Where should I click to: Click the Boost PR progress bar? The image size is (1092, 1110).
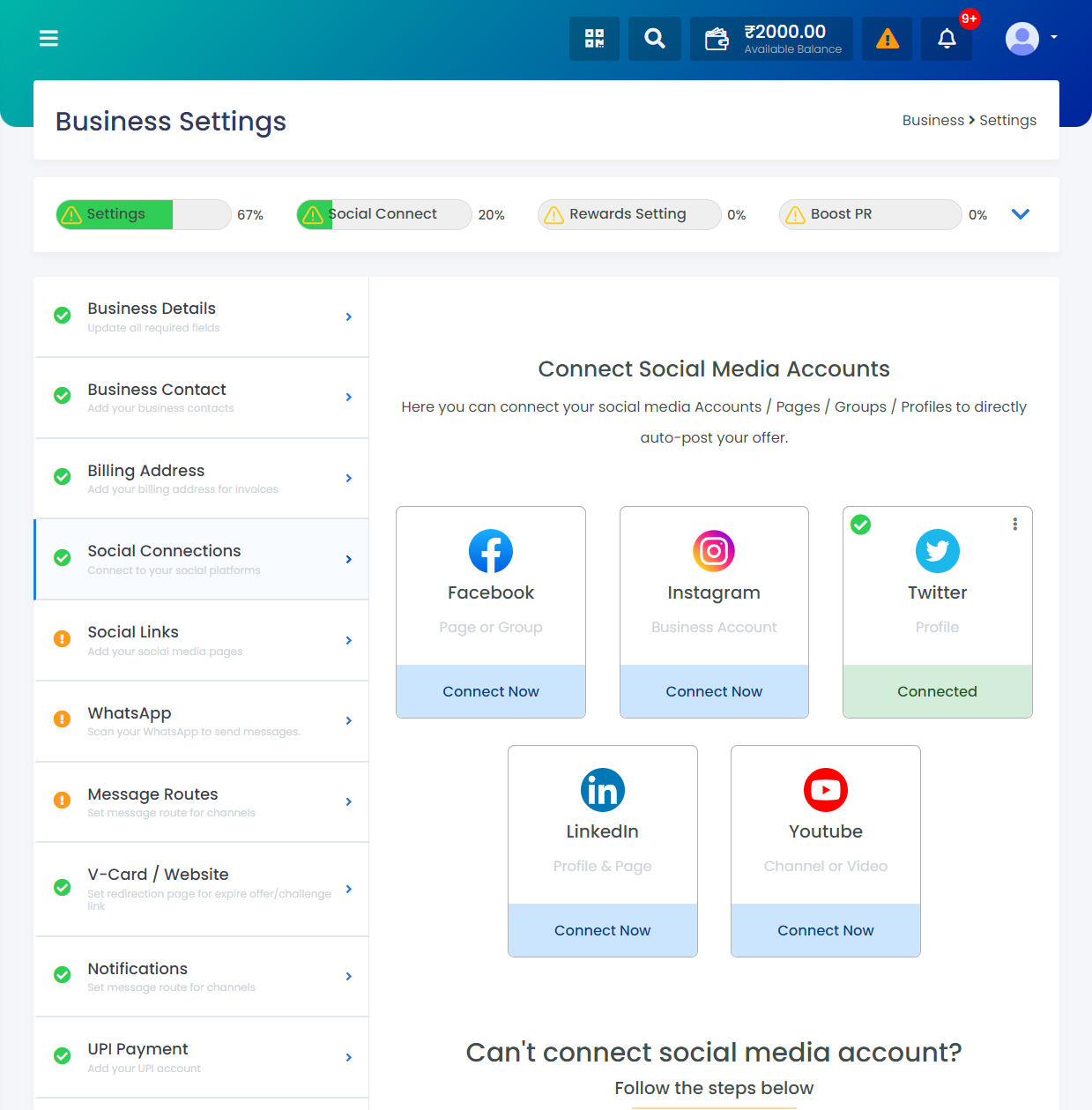pyautogui.click(x=871, y=214)
